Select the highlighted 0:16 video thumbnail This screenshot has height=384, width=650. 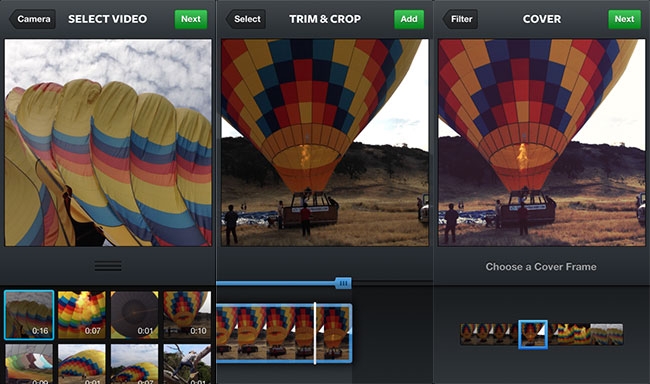29,315
